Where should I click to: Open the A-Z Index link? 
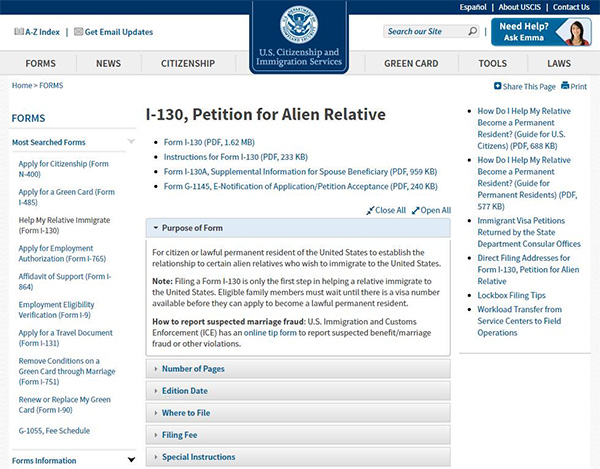pyautogui.click(x=41, y=32)
